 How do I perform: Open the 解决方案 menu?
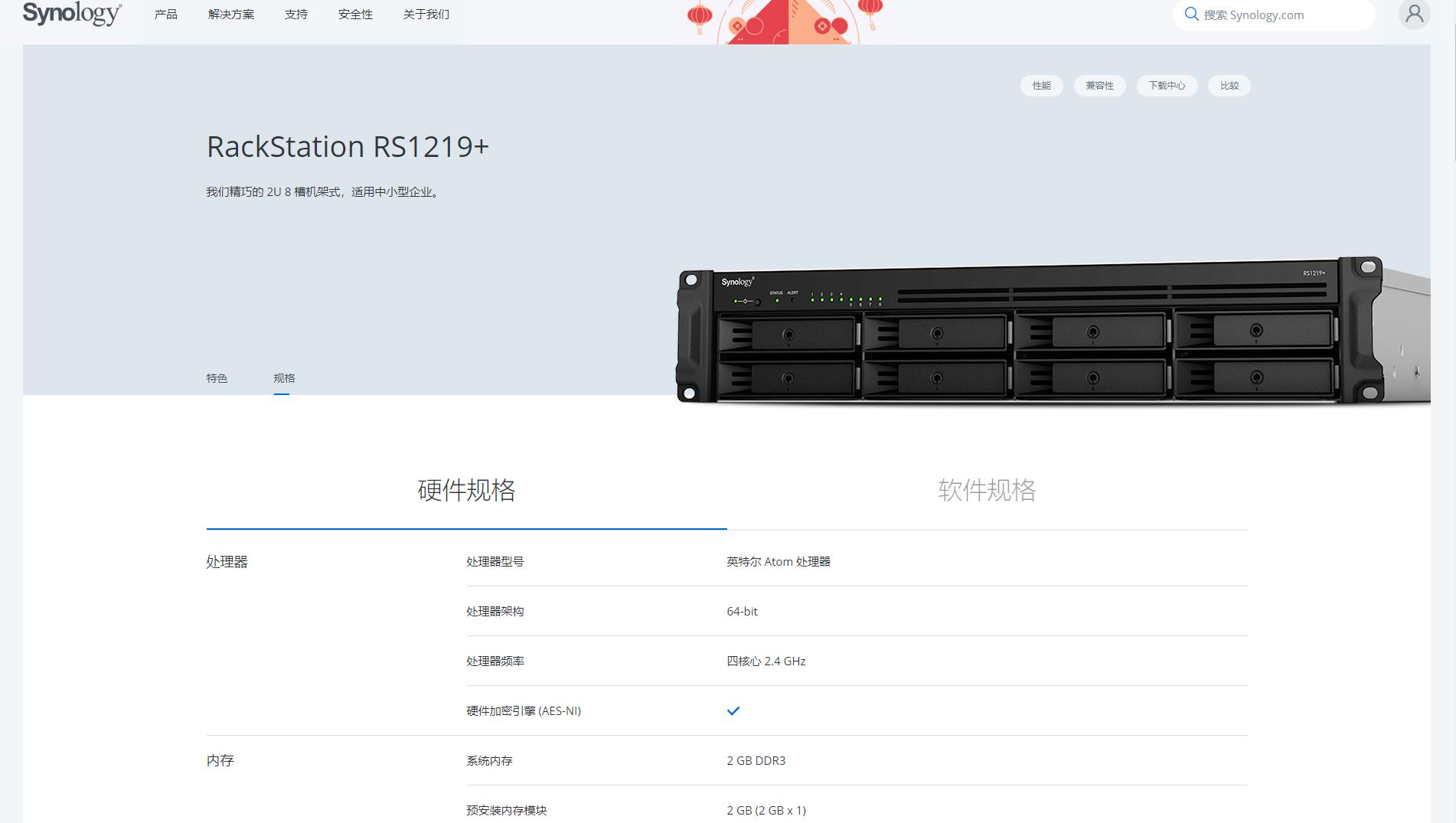click(230, 15)
